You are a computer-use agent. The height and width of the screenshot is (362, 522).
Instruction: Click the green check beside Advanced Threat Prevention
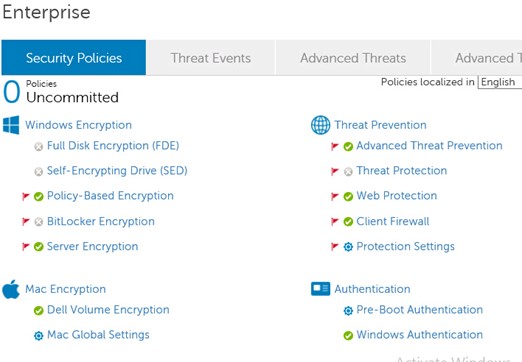click(x=348, y=147)
